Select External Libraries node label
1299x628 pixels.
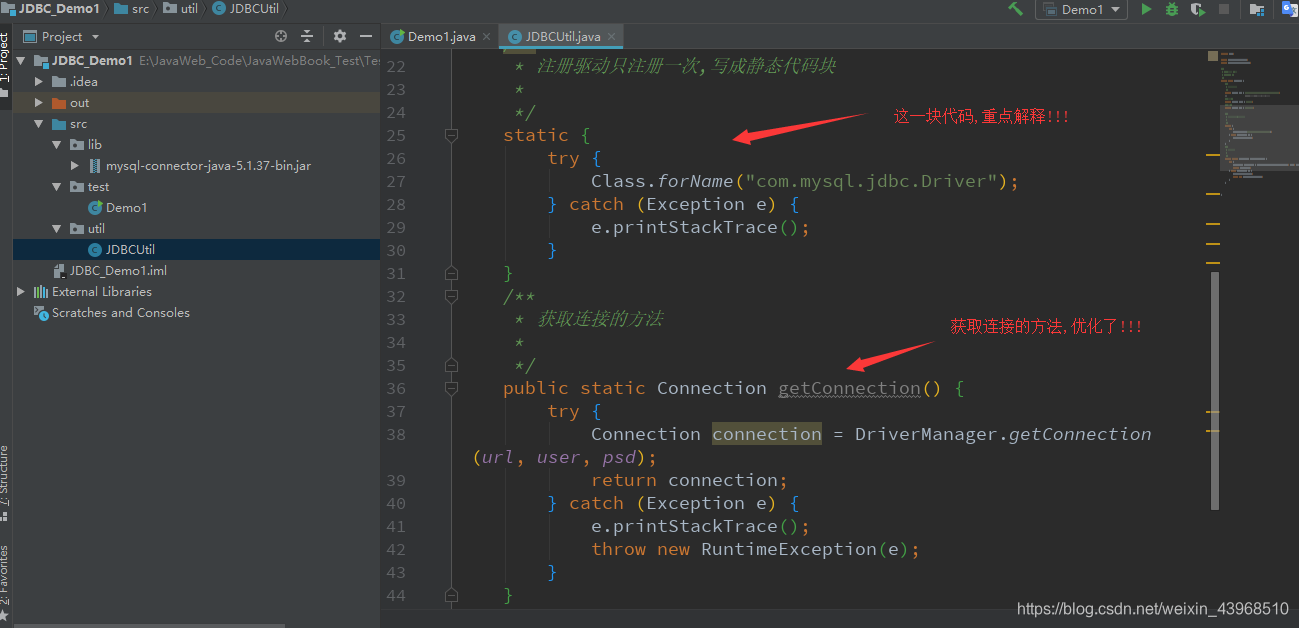pos(102,292)
